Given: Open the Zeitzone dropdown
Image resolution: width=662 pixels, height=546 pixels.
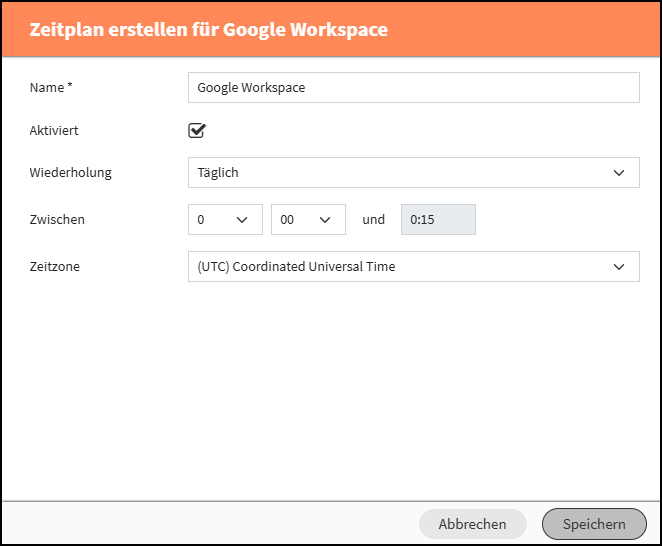Looking at the screenshot, I should [414, 266].
